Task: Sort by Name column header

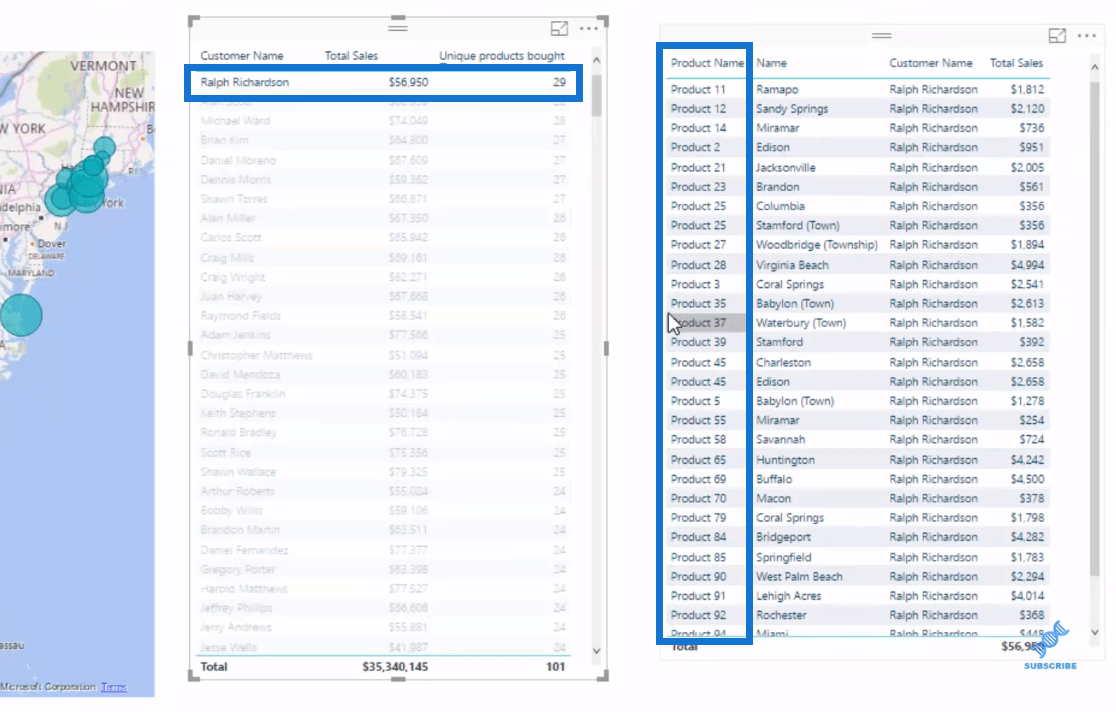Action: (772, 63)
